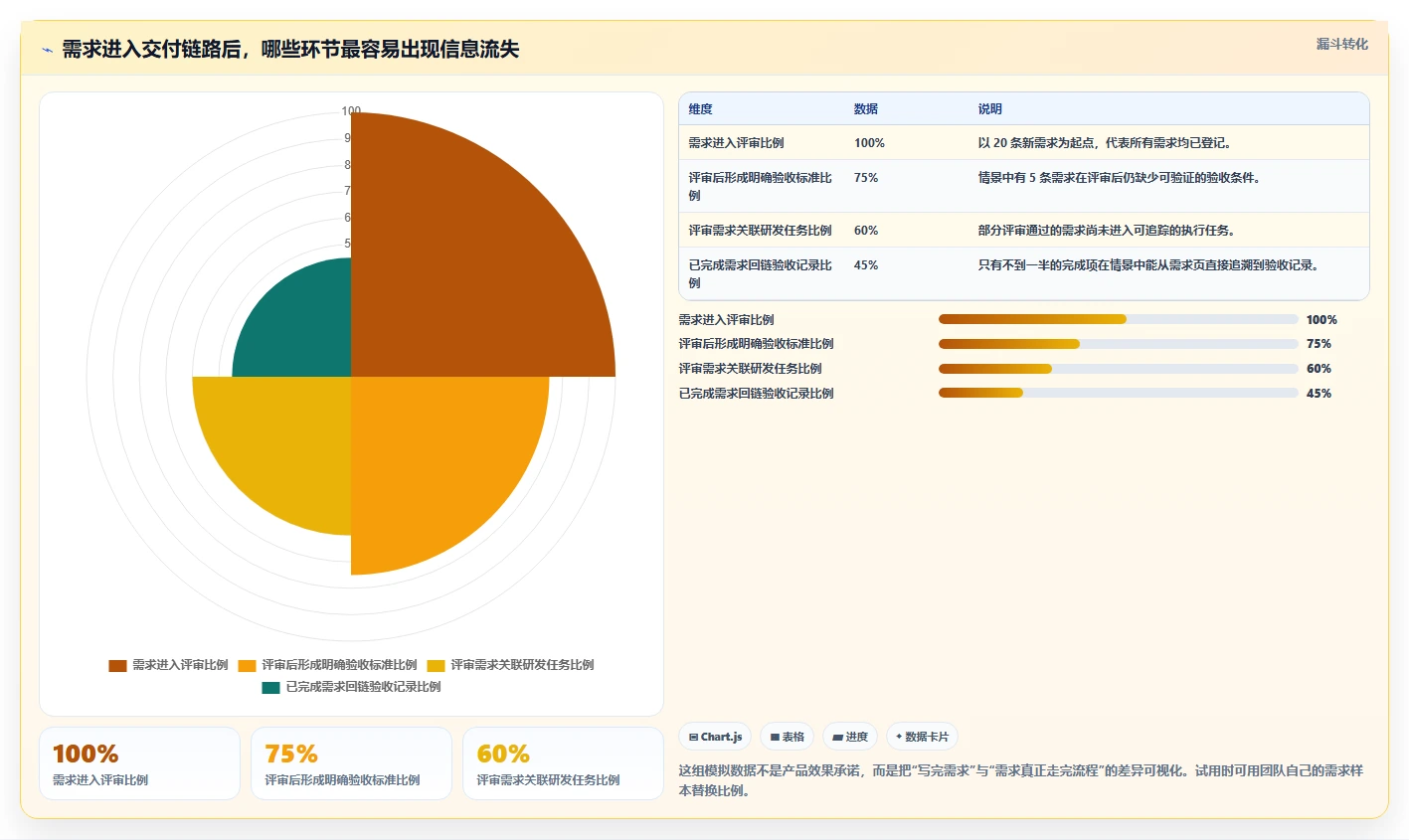
Task: Click the 需求进入评审比例 progress bar
Action: (x=1119, y=319)
